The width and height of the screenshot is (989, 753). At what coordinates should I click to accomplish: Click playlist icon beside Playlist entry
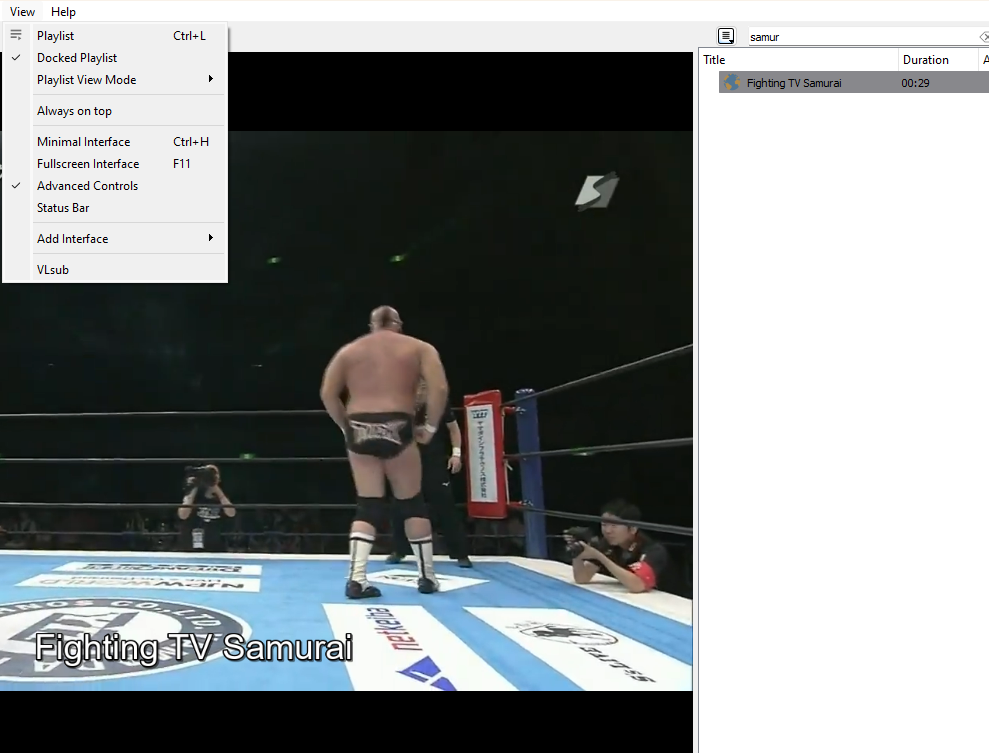coord(16,35)
